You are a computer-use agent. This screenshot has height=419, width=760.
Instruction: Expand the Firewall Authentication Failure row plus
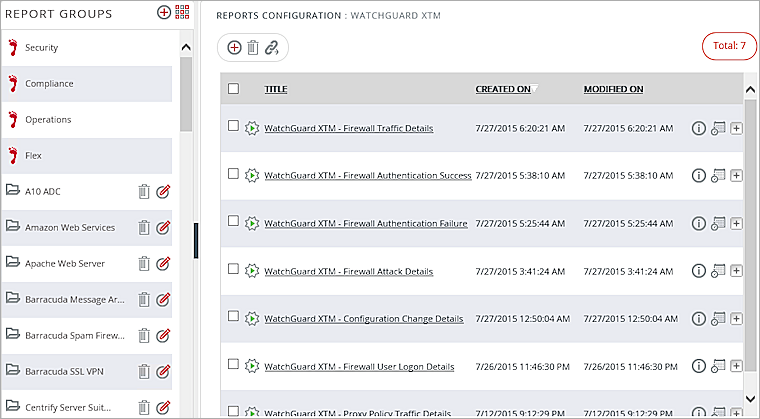point(736,223)
